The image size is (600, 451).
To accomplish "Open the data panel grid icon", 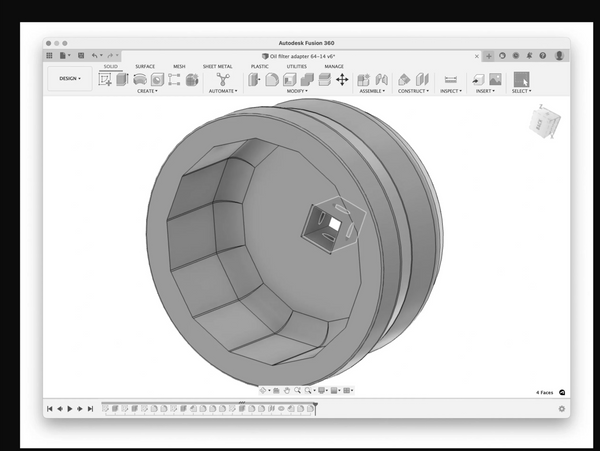I will pos(50,56).
